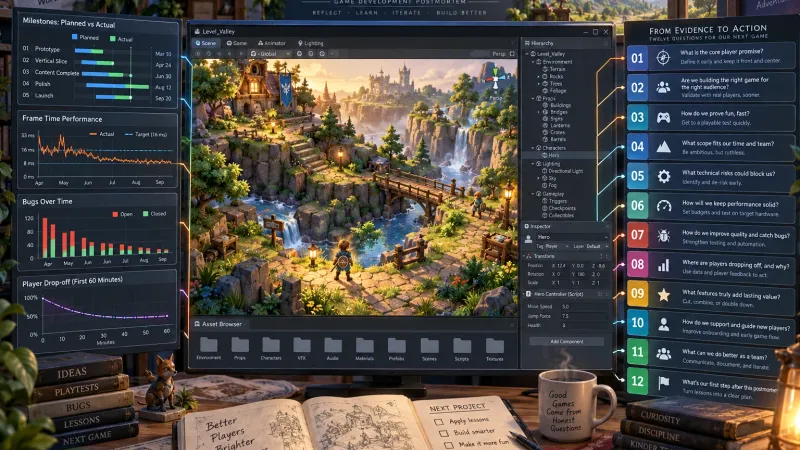Select Collectibles in the Hierarchy
Image resolution: width=800 pixels, height=450 pixels.
pyautogui.click(x=561, y=215)
